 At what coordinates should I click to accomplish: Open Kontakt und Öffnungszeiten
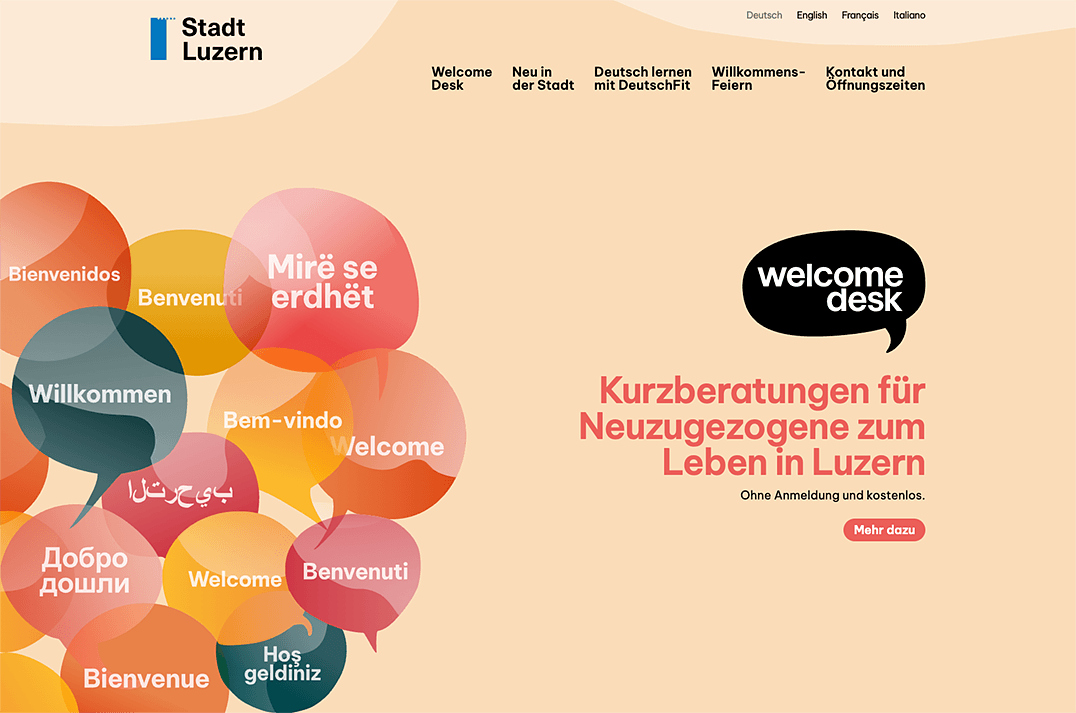coord(875,78)
